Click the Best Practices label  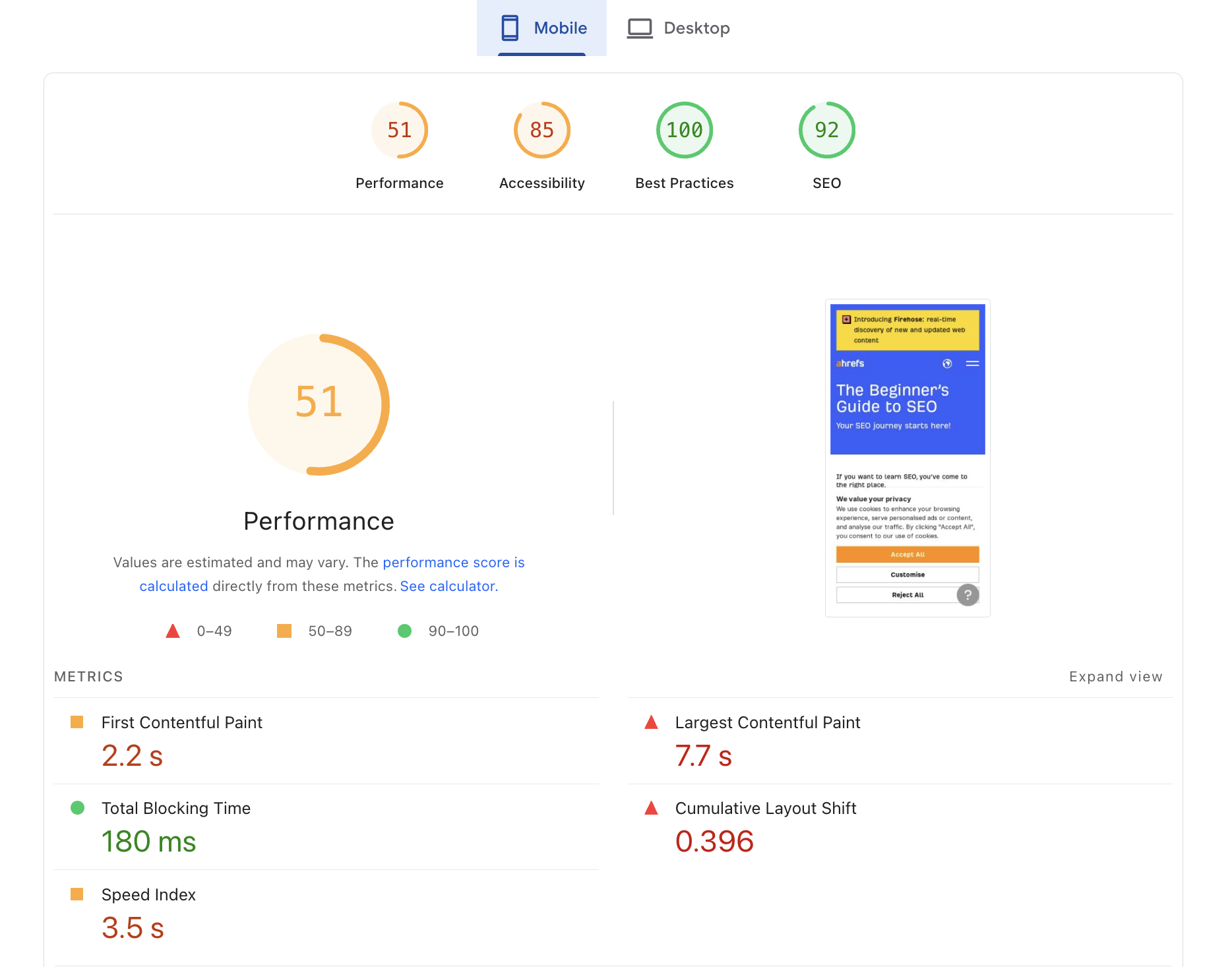point(685,183)
